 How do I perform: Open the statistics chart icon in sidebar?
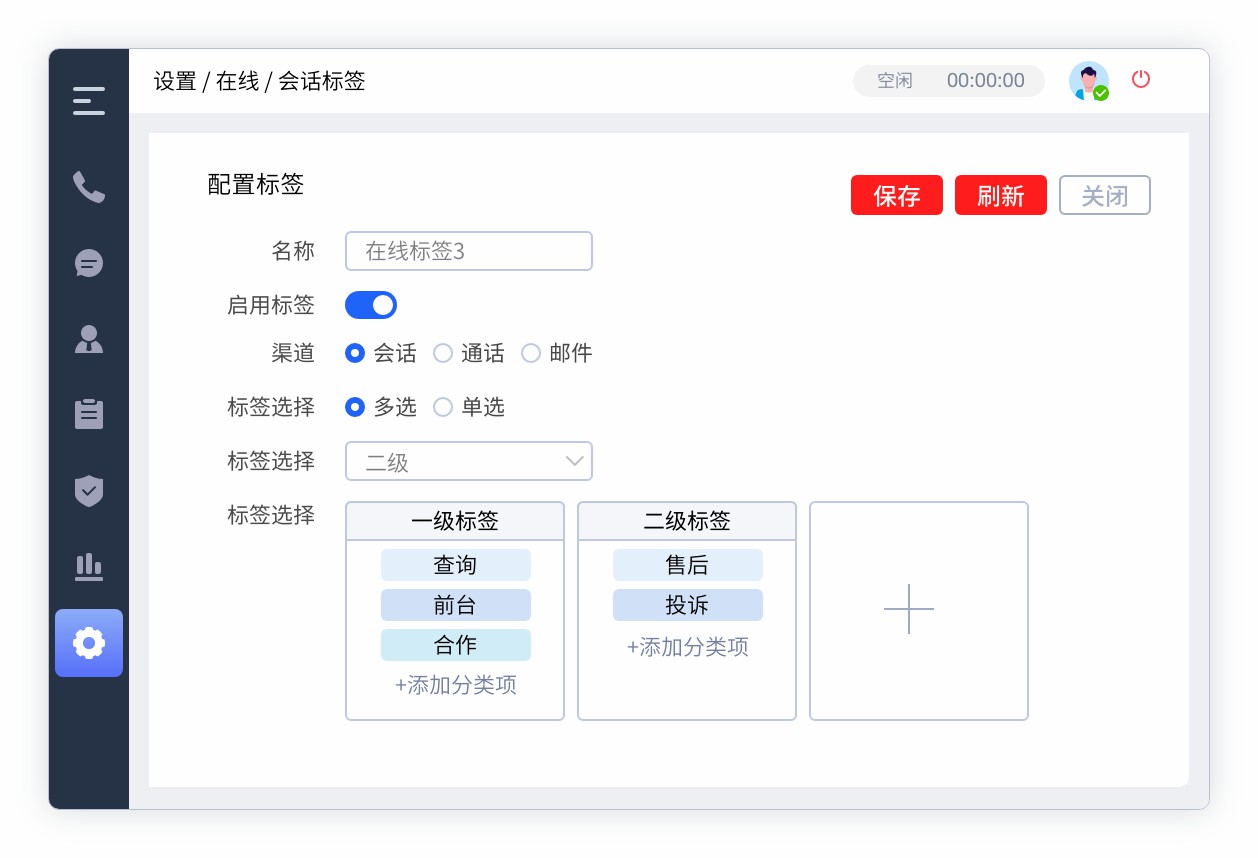click(88, 567)
